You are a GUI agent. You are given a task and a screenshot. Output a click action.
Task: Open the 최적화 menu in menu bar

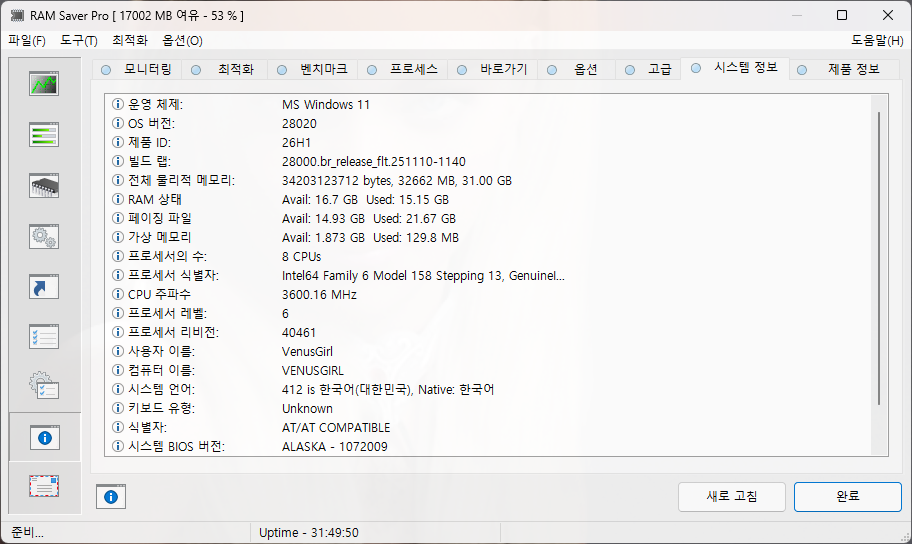(x=130, y=41)
